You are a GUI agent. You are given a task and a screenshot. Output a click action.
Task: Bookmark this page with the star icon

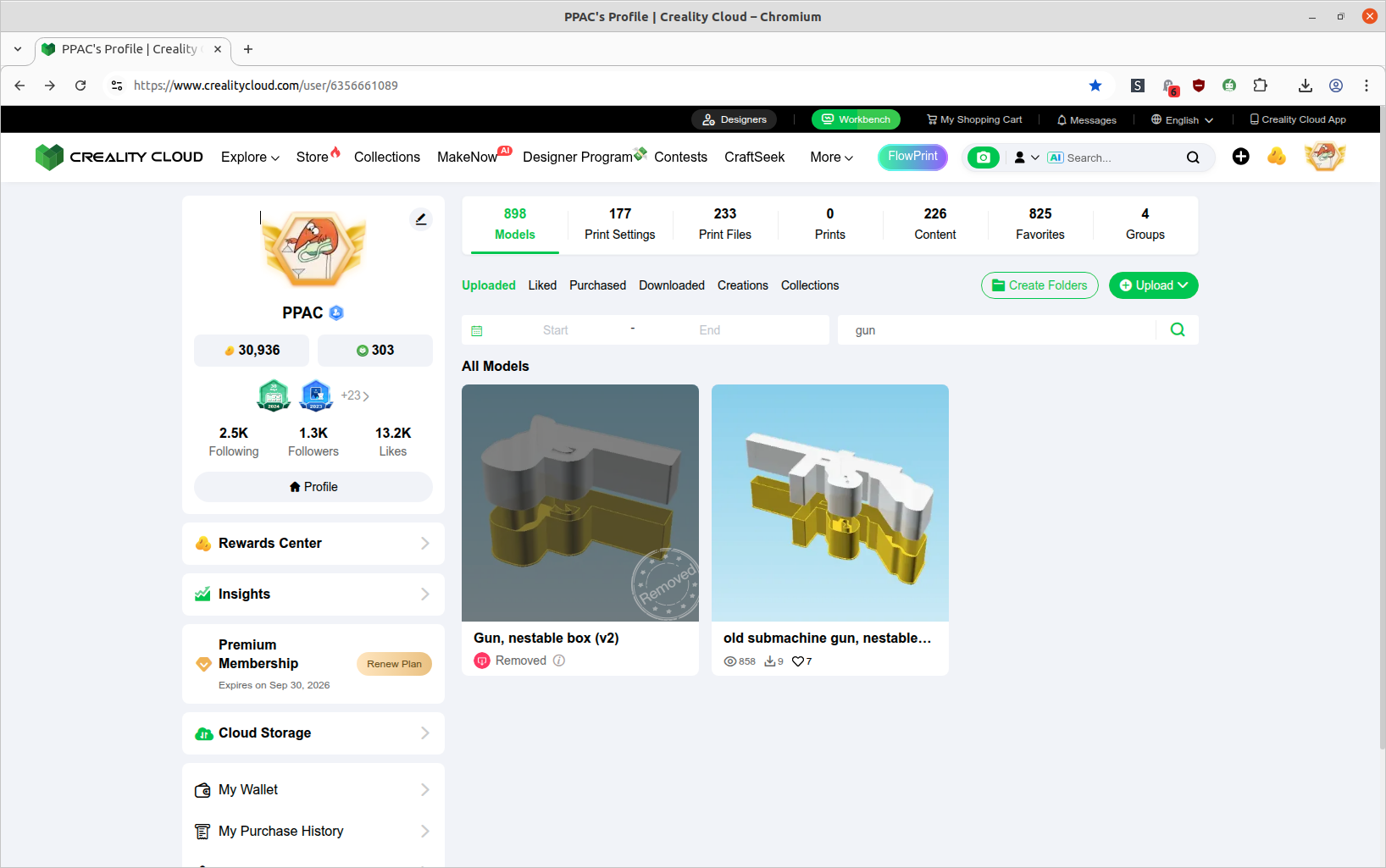click(x=1095, y=86)
